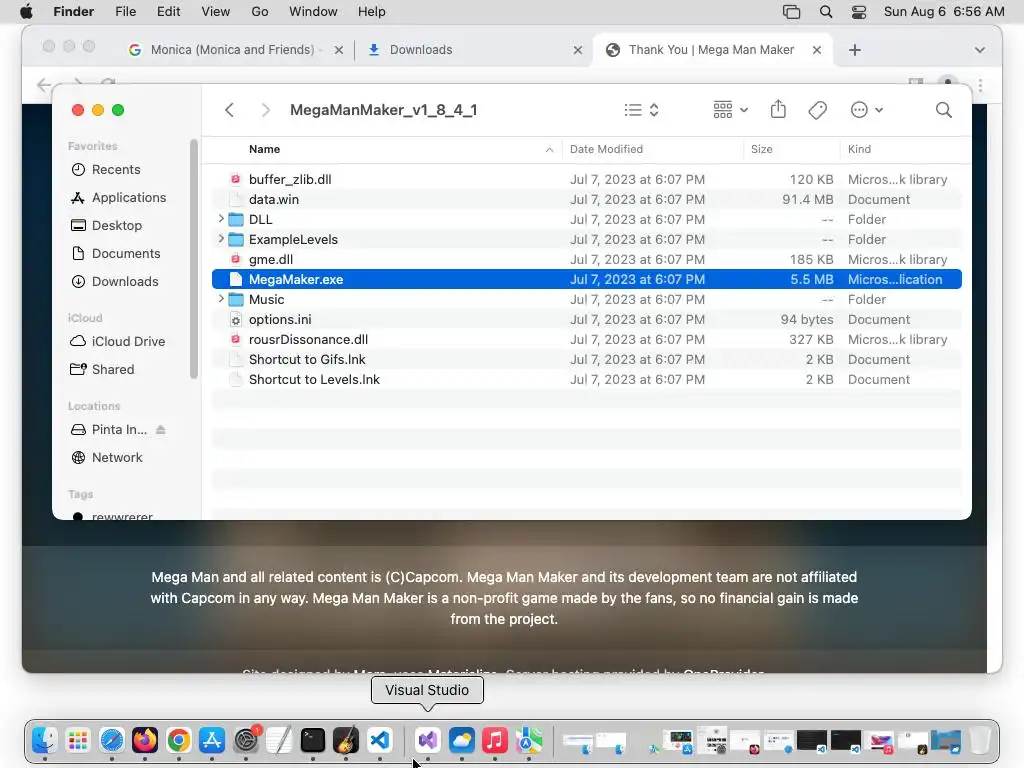The width and height of the screenshot is (1024, 768).
Task: Click the Share toolbar icon
Action: coord(778,109)
